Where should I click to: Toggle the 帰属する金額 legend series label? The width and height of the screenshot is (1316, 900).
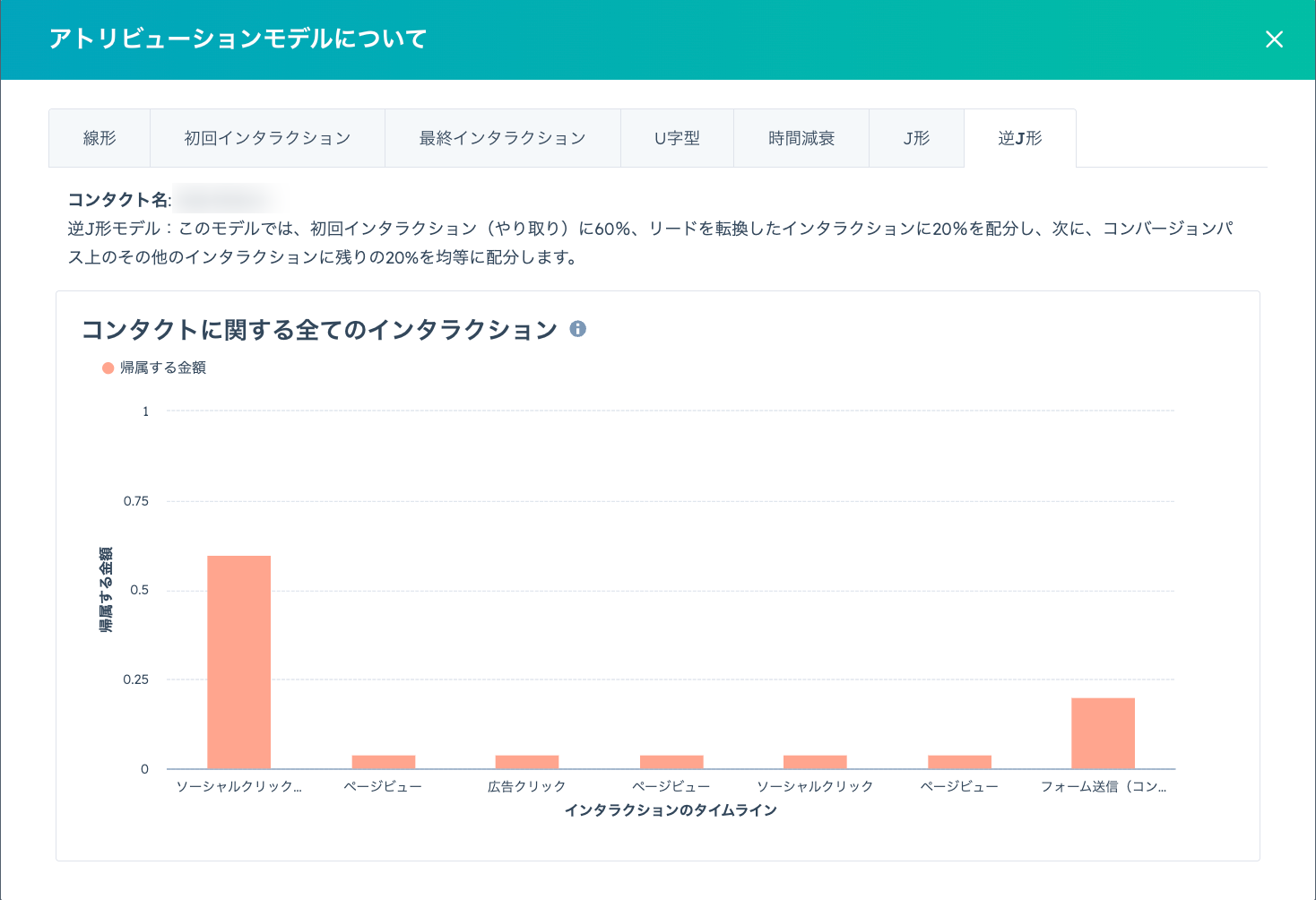[163, 368]
